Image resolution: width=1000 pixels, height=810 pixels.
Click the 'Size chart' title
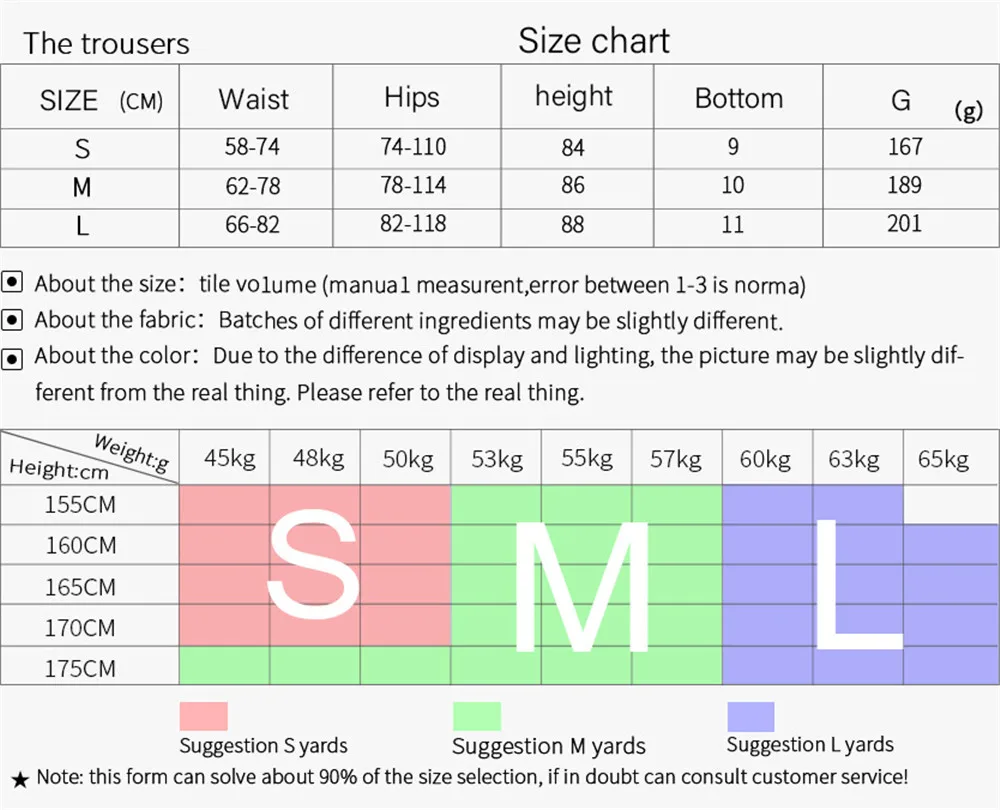tap(593, 41)
